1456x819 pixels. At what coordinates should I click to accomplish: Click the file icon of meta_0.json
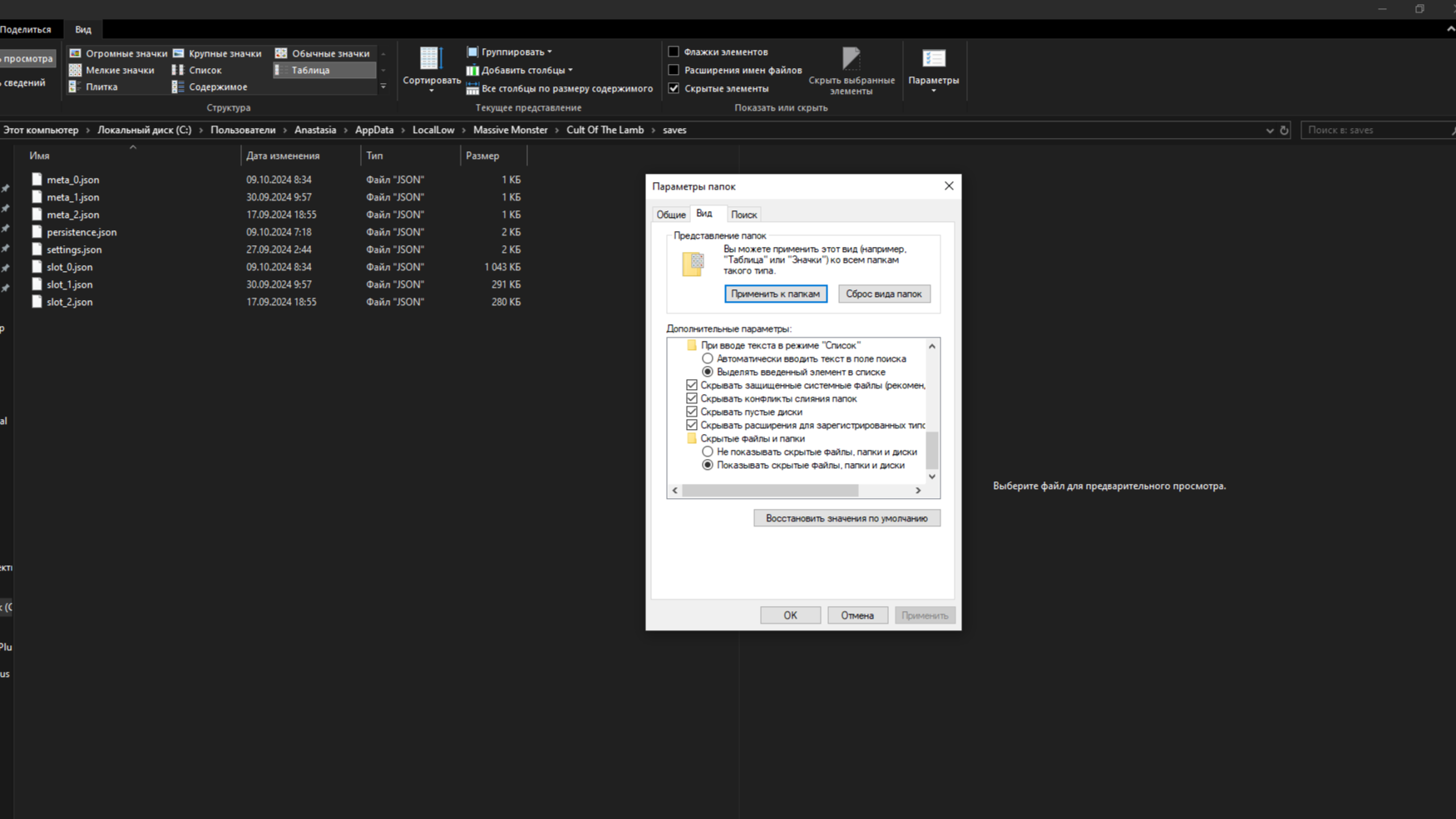[37, 180]
